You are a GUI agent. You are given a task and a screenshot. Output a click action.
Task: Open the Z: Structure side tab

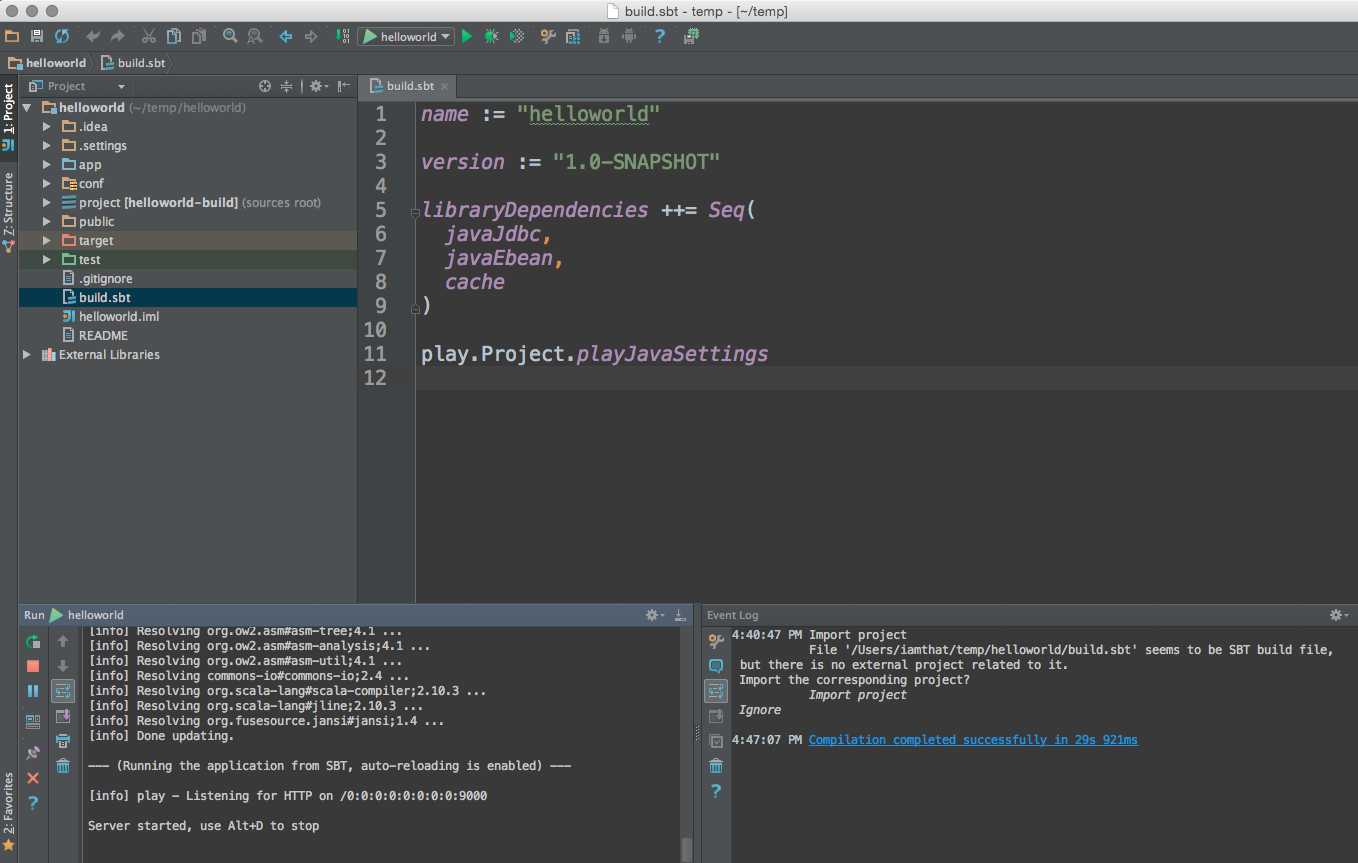pyautogui.click(x=9, y=212)
